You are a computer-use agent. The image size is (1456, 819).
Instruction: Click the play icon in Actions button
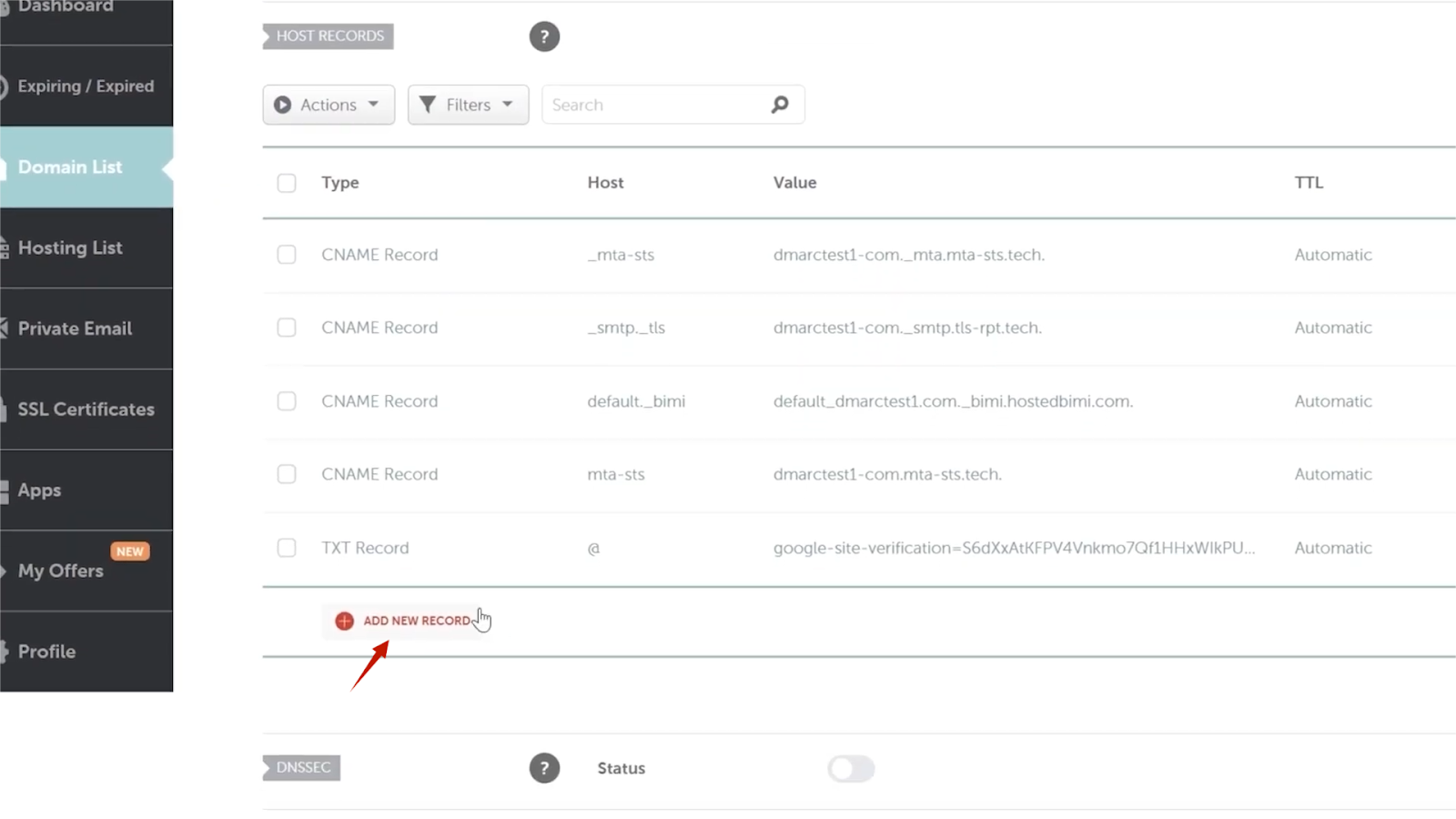click(x=283, y=105)
